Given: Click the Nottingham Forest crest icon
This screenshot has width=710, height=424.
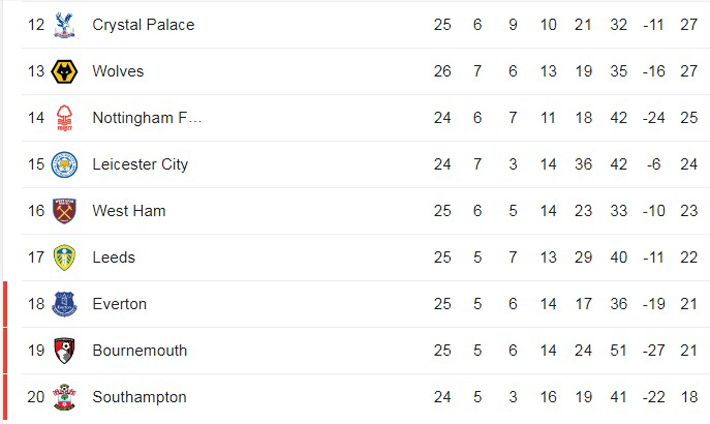Looking at the screenshot, I should [x=65, y=118].
